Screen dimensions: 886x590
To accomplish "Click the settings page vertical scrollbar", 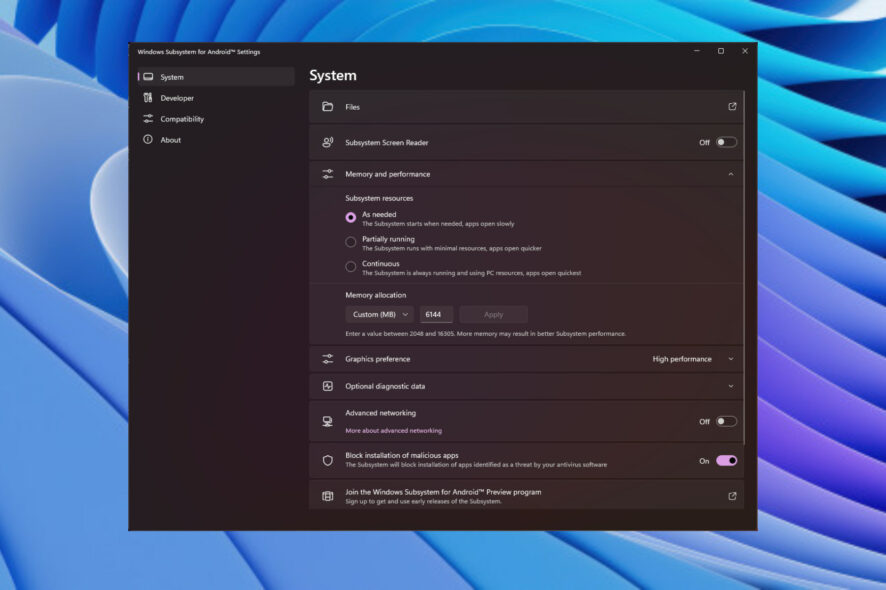I will tap(744, 267).
